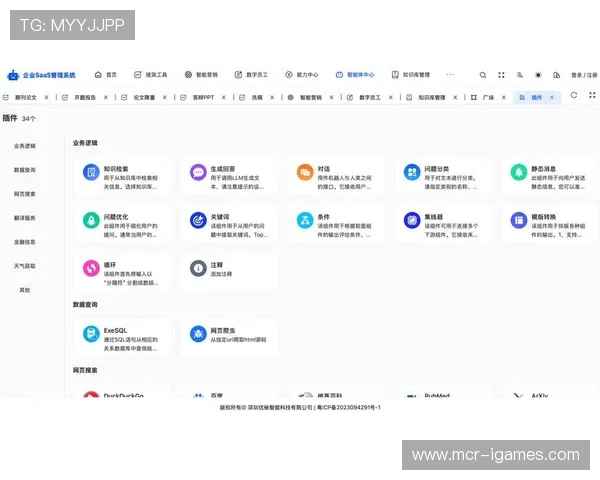Toggle the light/dark theme sun icon
600x480 pixels.
(x=538, y=75)
